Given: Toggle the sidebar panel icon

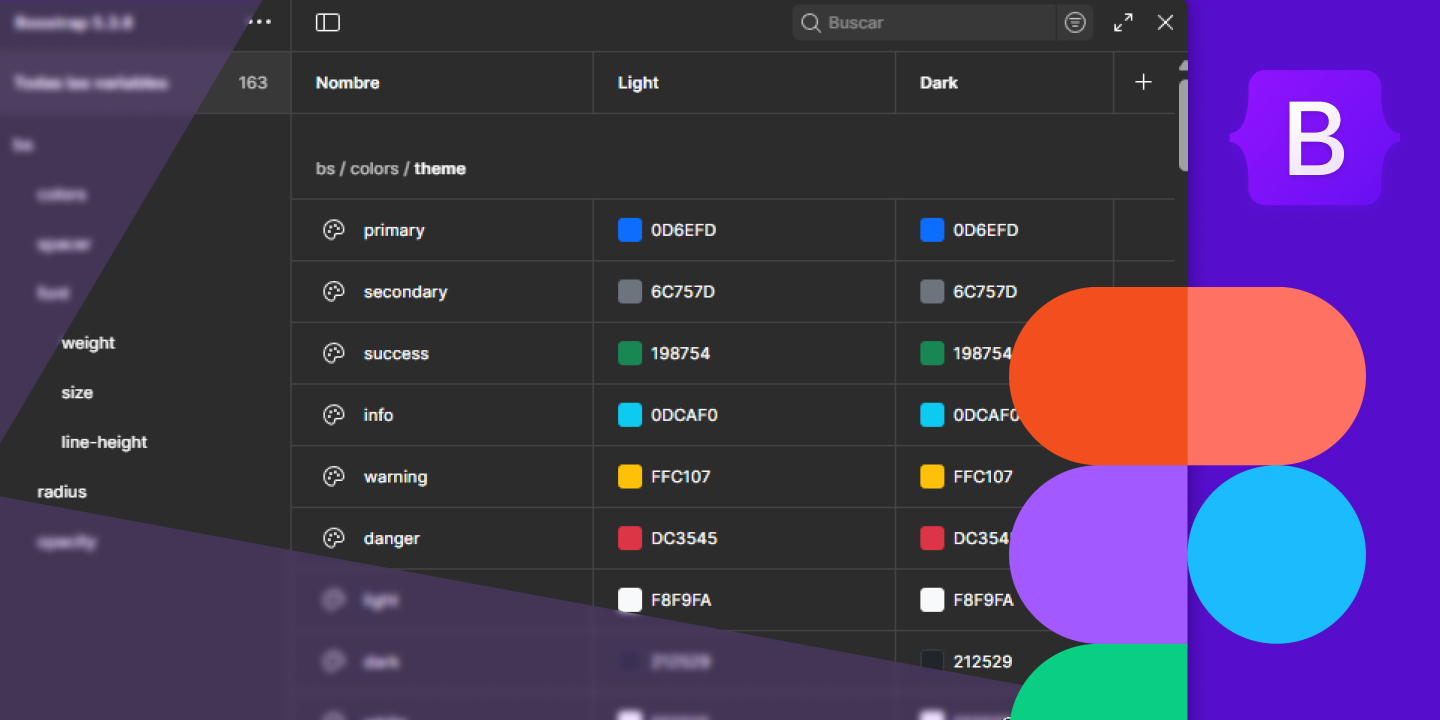Looking at the screenshot, I should 328,23.
